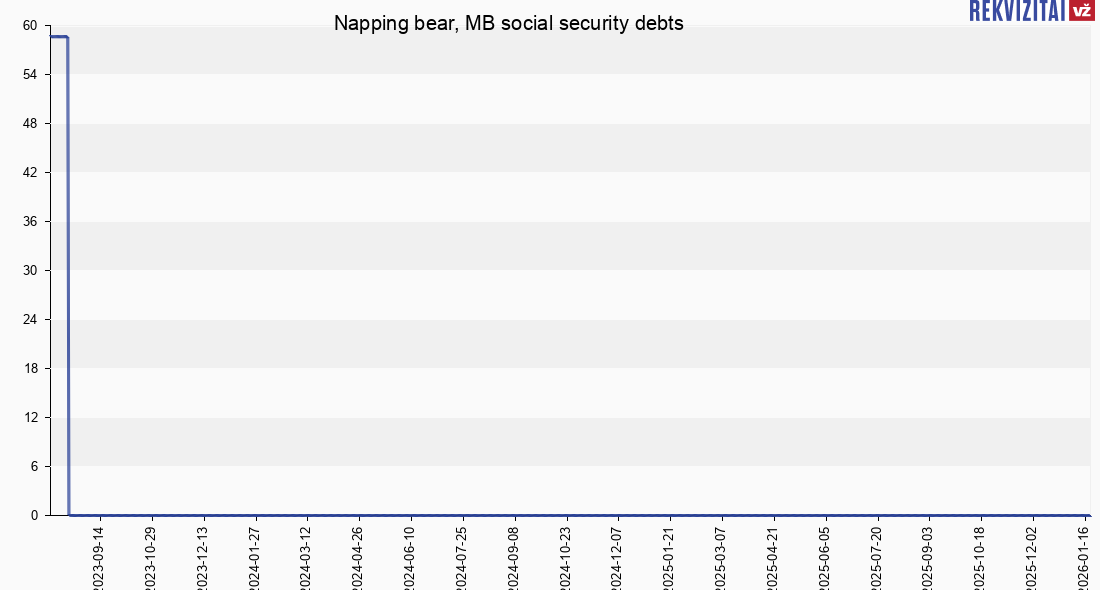Click the chart title 'Napping bear, MB social security debts'

508,23
